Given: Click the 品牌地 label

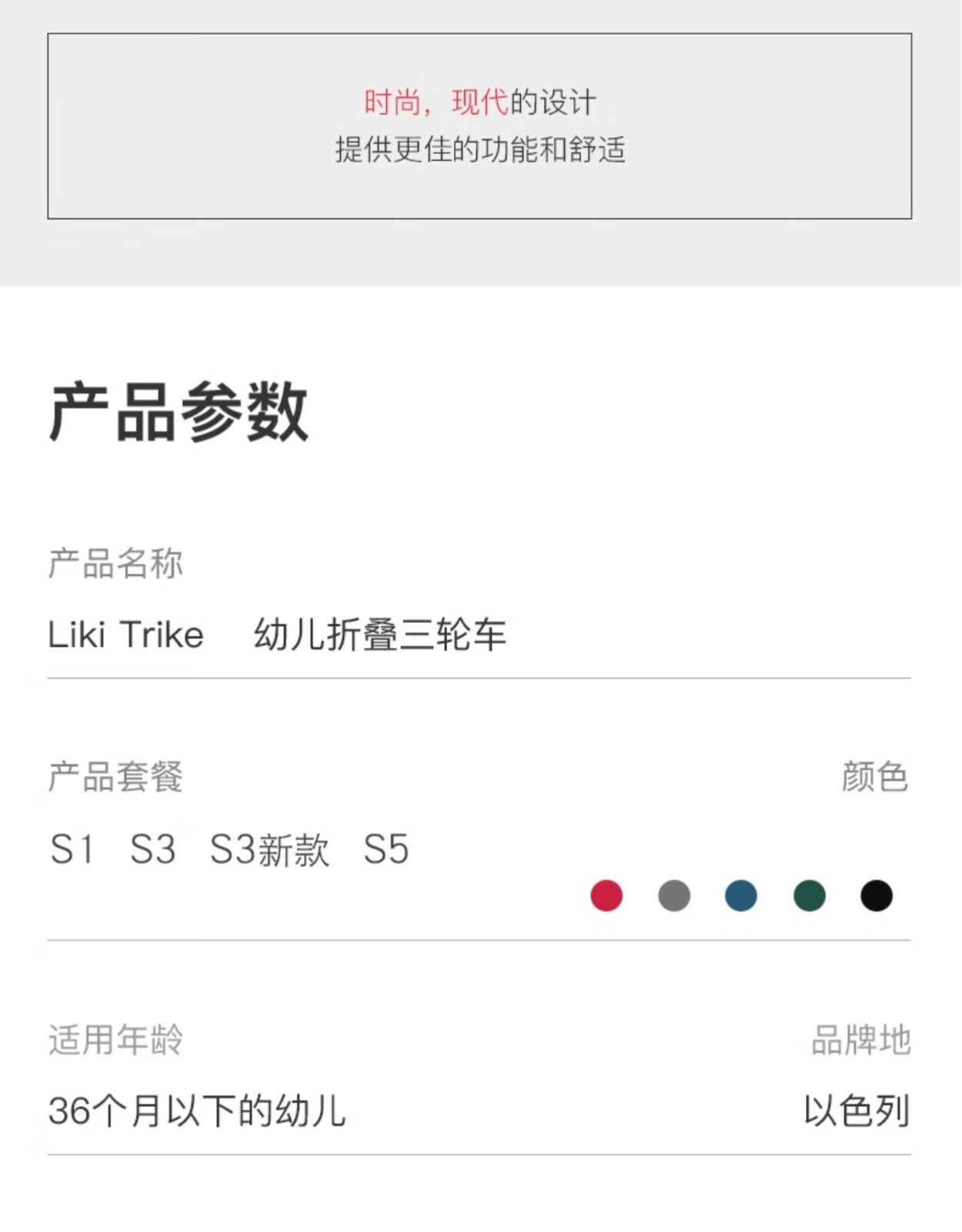Looking at the screenshot, I should (x=861, y=1040).
